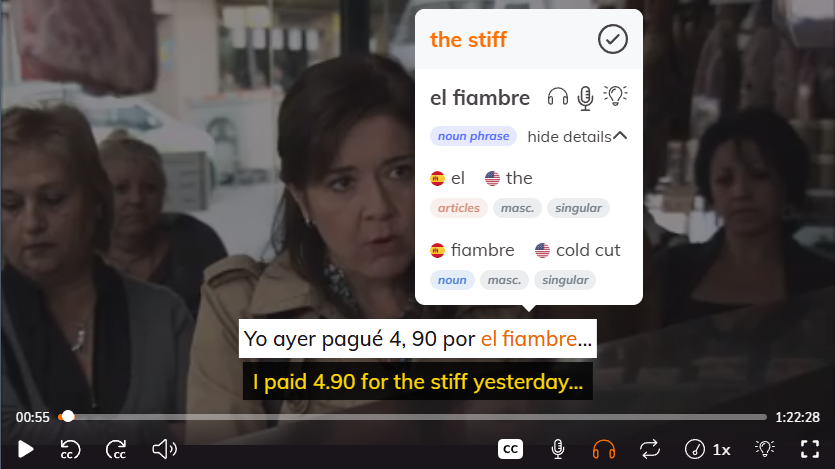Click the video progress bar

pyautogui.click(x=412, y=417)
